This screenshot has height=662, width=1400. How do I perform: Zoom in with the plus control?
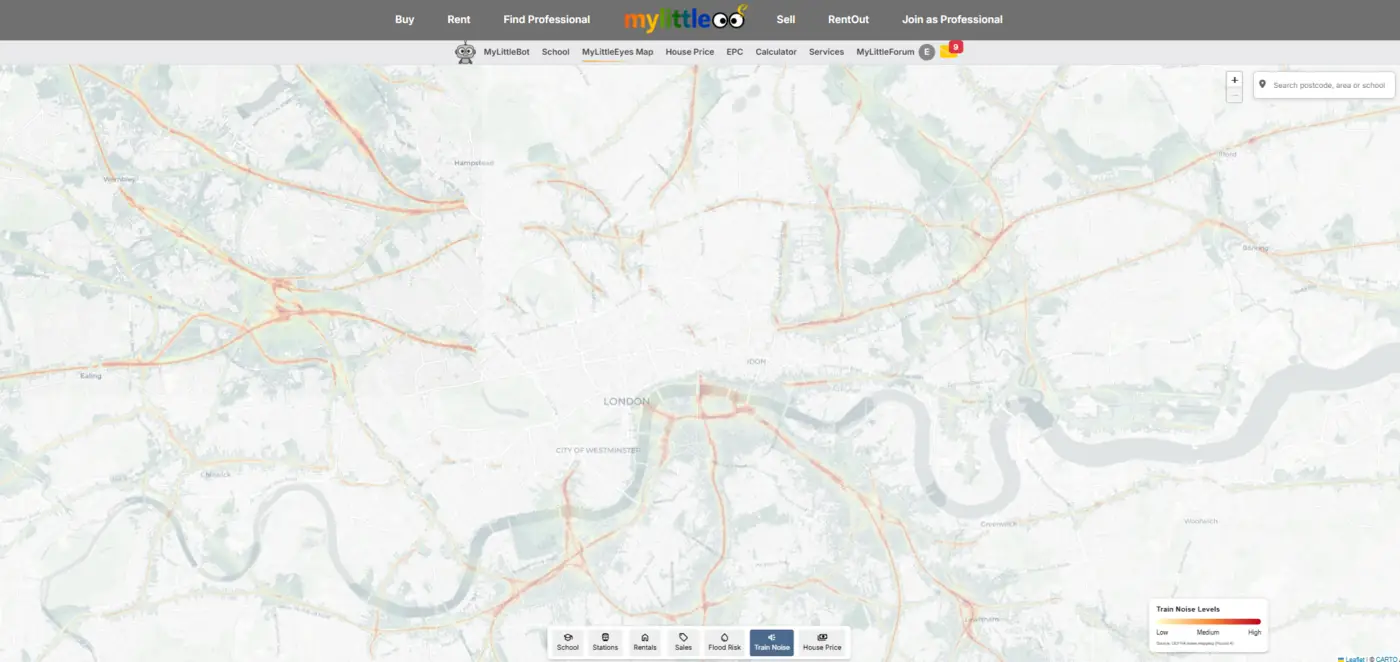pyautogui.click(x=1234, y=79)
